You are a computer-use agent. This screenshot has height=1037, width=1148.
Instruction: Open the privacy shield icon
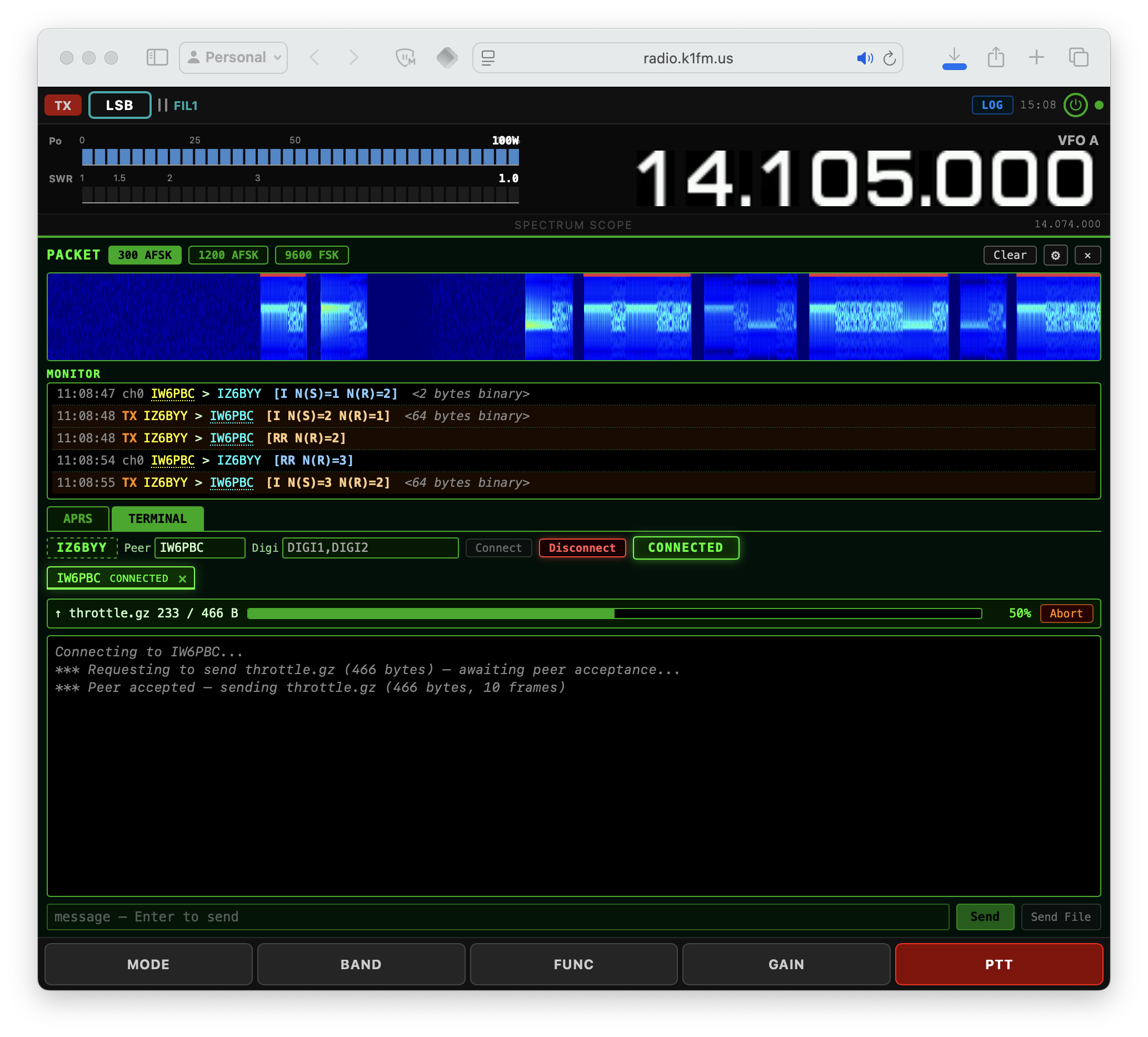[406, 57]
